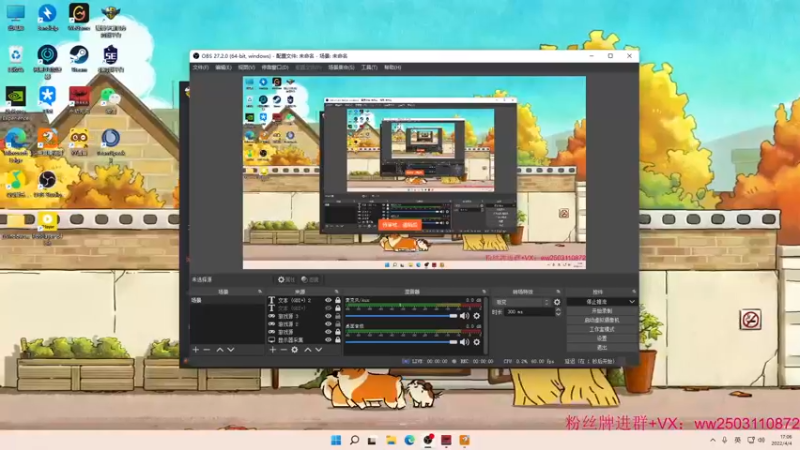
Task: Open the 帮助(H) menu
Action: (392, 67)
